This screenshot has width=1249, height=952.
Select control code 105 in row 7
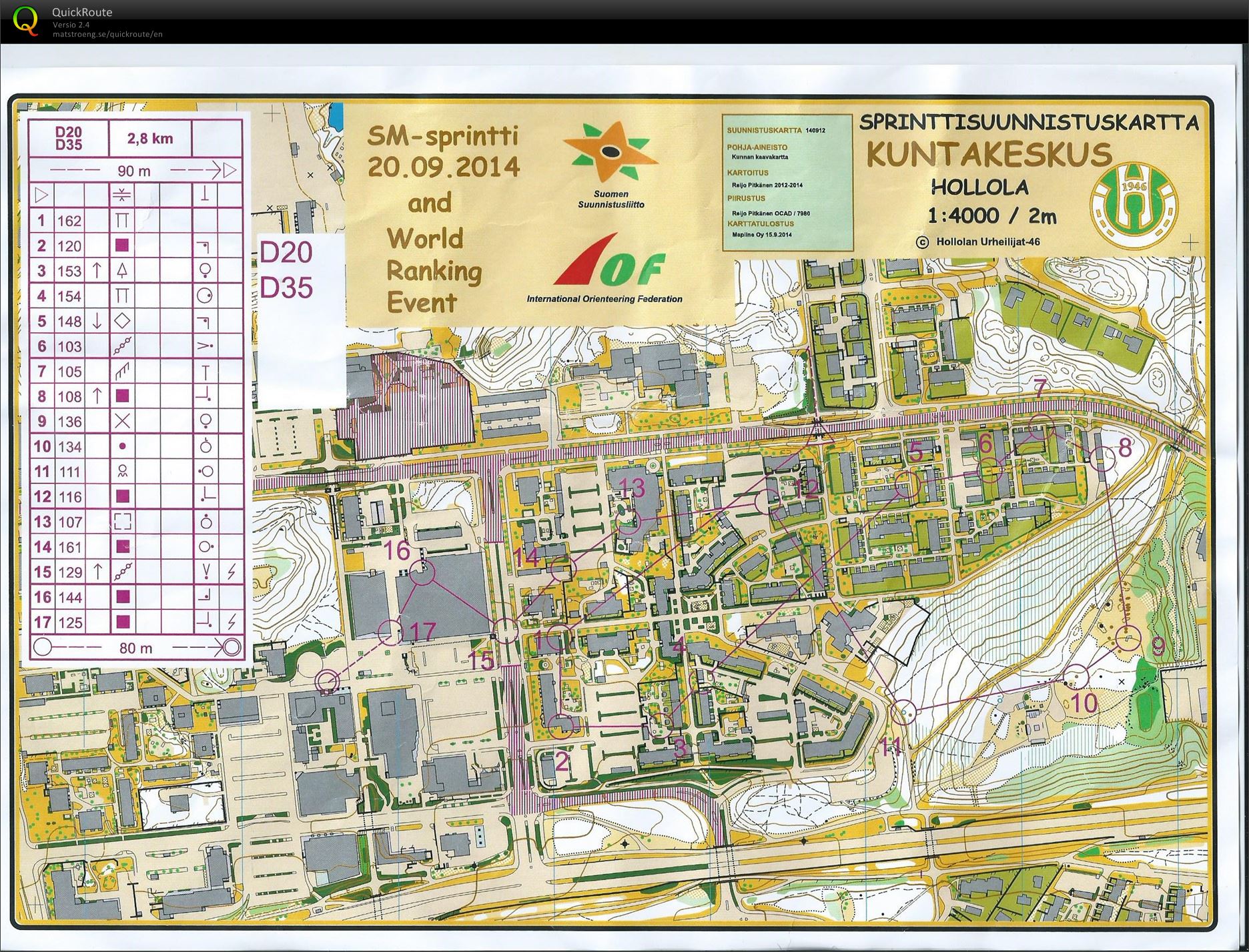click(x=69, y=372)
